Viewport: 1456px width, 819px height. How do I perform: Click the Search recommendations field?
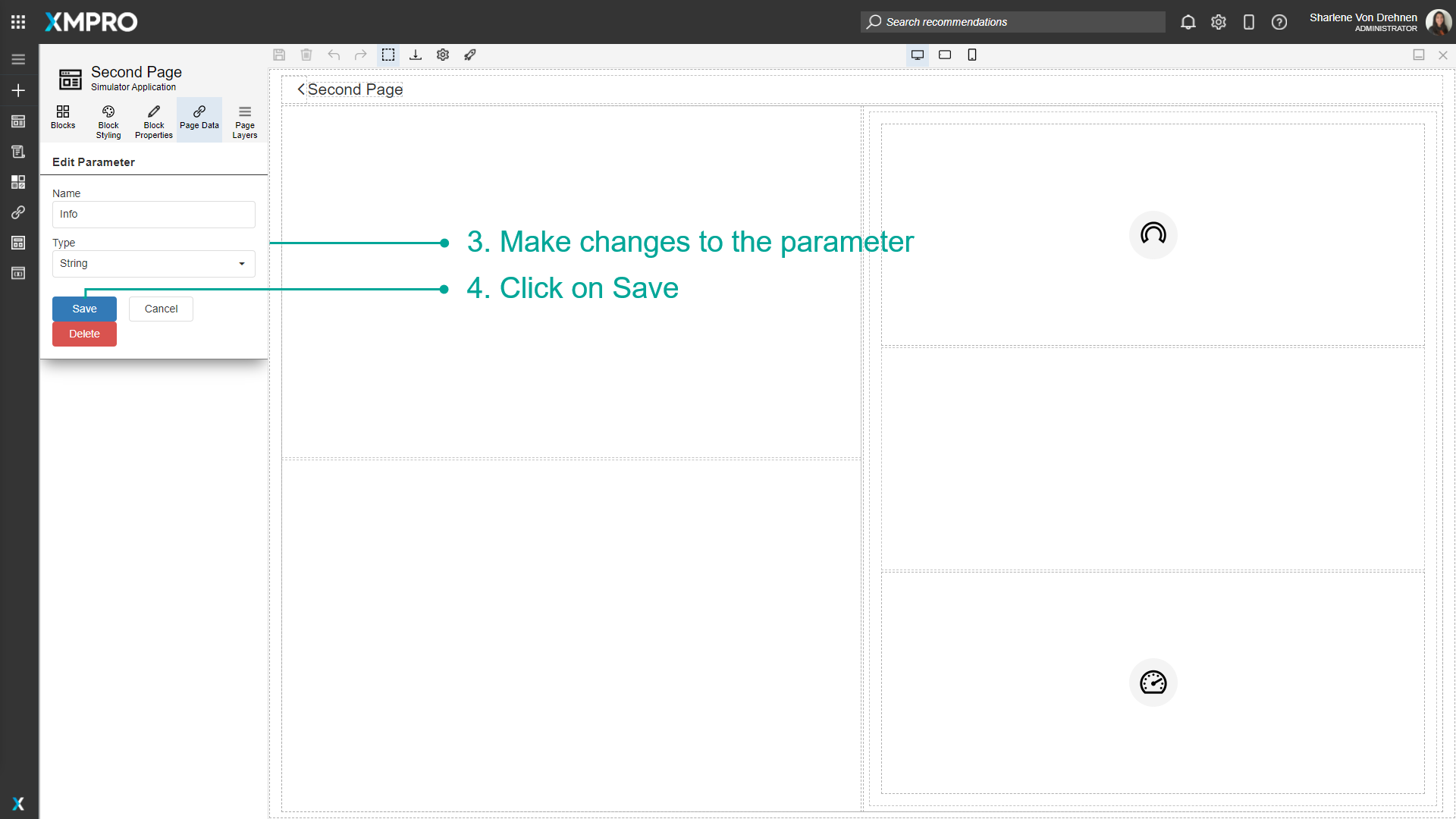click(1013, 22)
